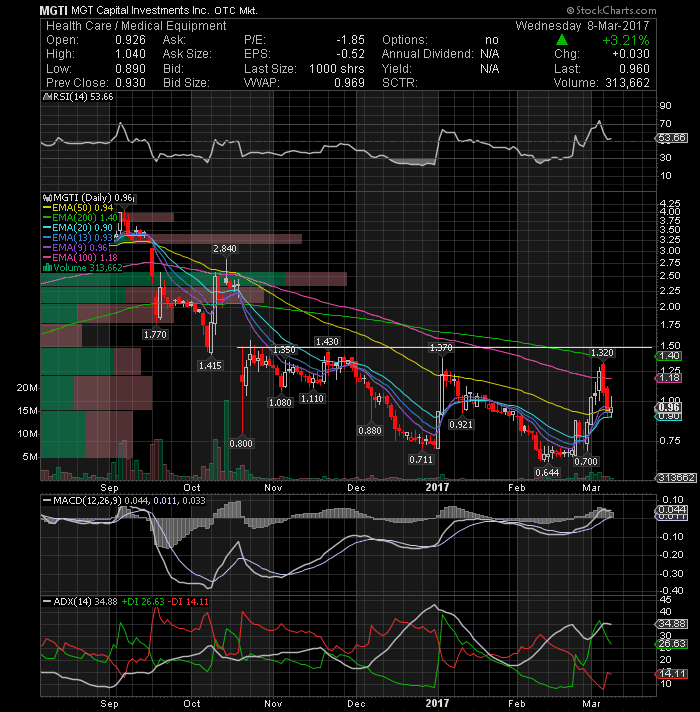Click the VWAP value 0.969
The width and height of the screenshot is (700, 712).
(x=349, y=83)
